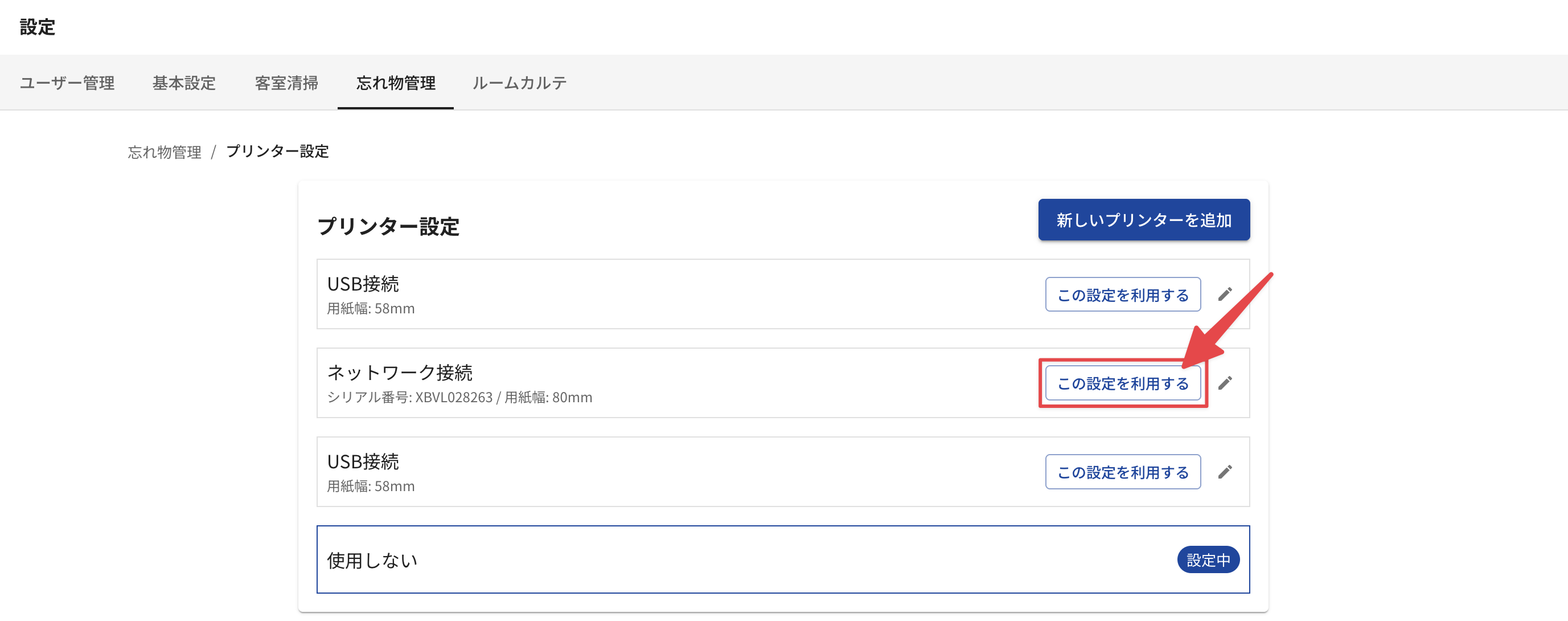Click the ネットワーク接続 serial number row
The height and width of the screenshot is (621, 1568).
click(x=783, y=383)
